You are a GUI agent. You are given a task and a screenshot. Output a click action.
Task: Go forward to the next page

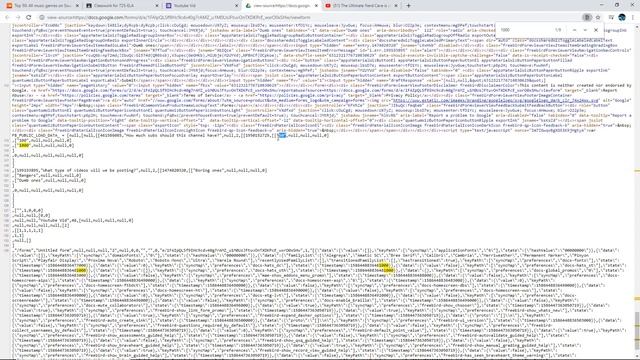coord(18,18)
